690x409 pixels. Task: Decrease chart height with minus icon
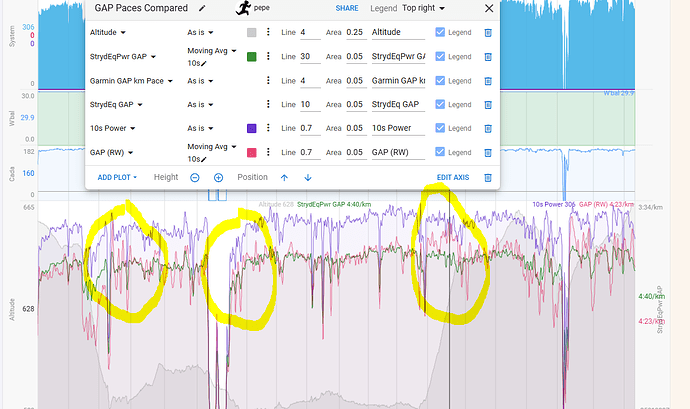[x=195, y=177]
